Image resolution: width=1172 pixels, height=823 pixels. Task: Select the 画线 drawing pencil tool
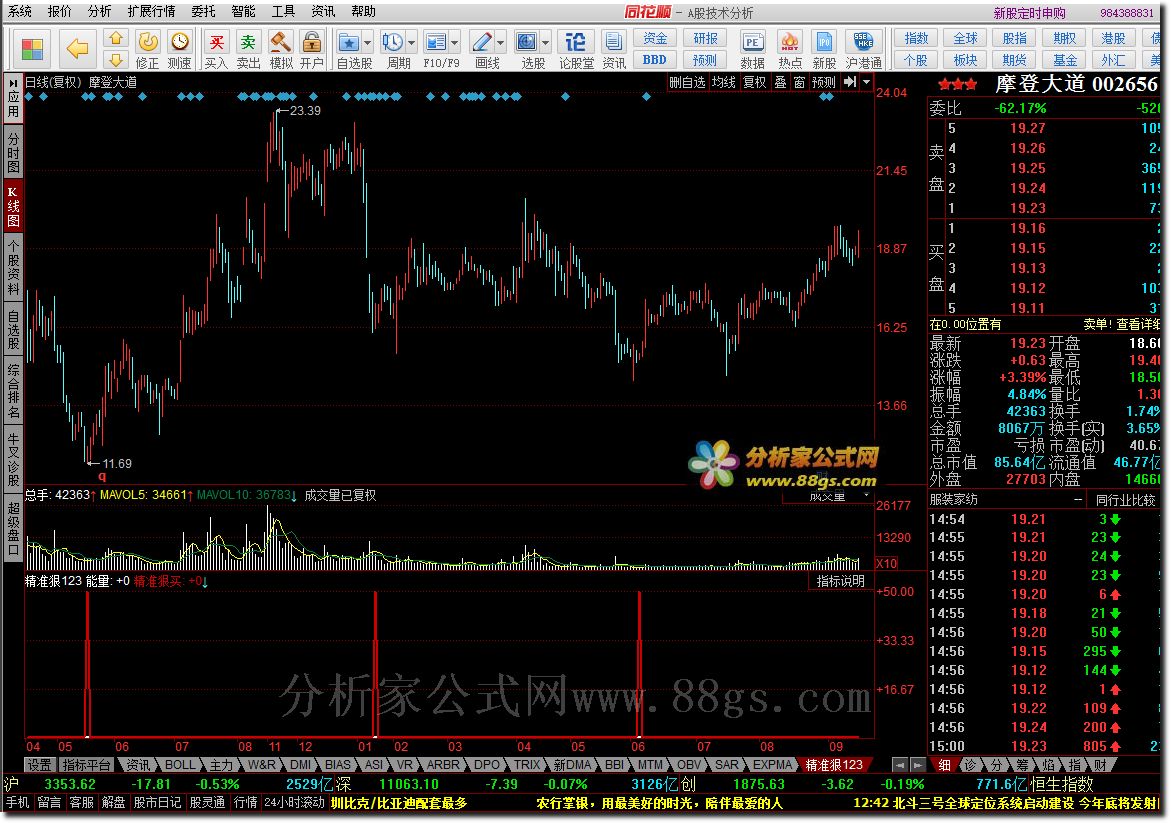tap(483, 43)
